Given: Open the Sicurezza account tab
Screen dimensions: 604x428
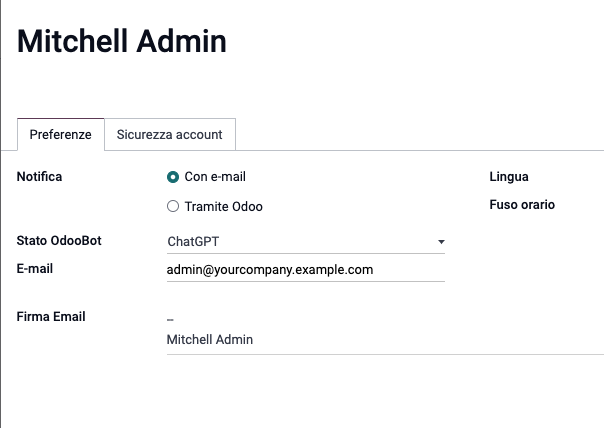Looking at the screenshot, I should click(170, 134).
